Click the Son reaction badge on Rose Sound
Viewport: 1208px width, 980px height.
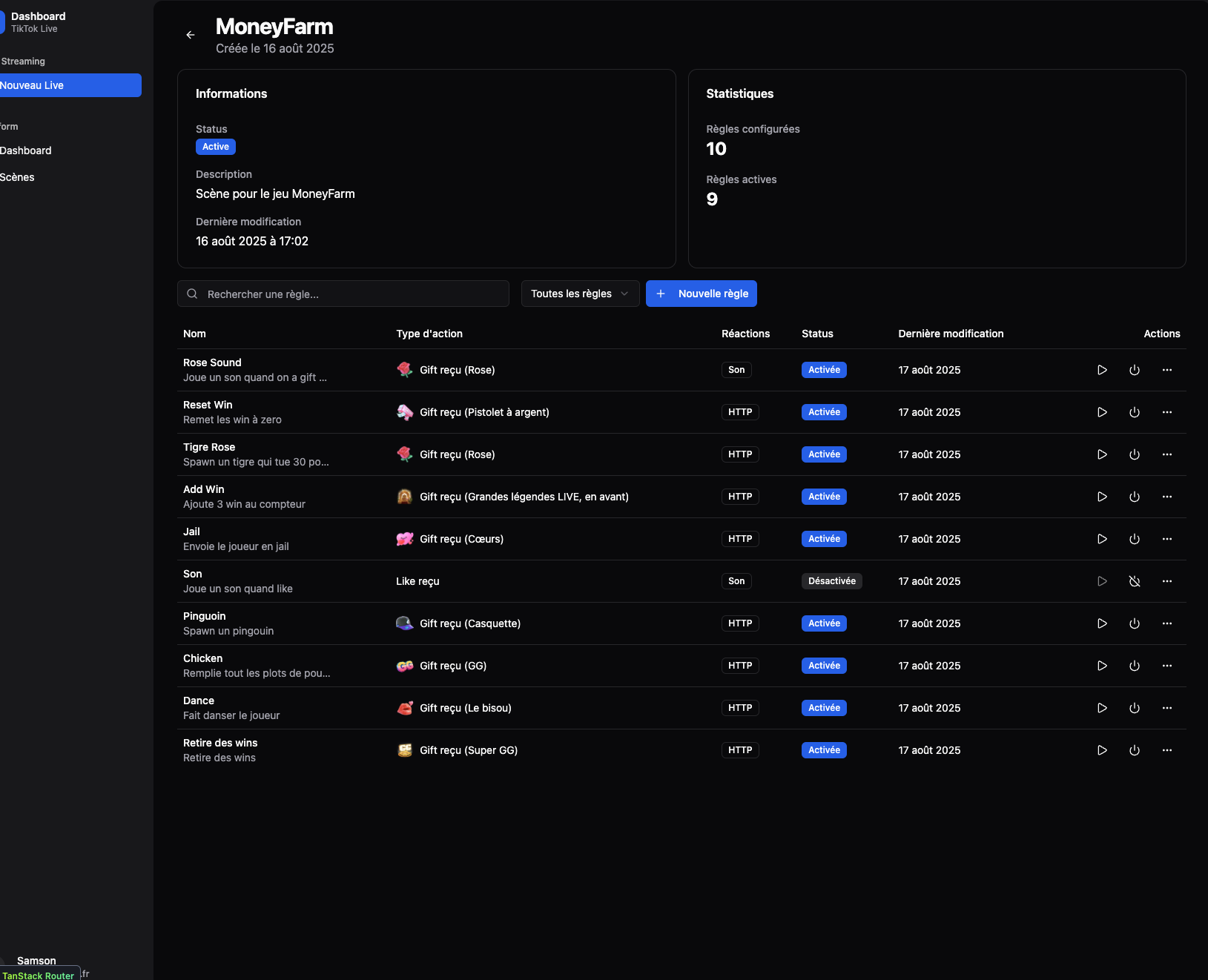click(736, 370)
